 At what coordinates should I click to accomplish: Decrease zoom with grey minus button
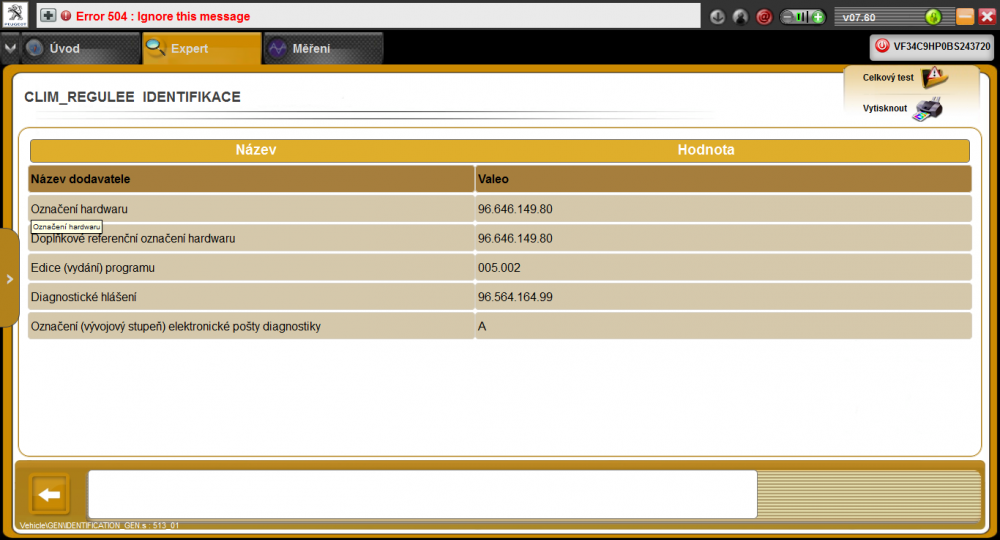pos(787,17)
